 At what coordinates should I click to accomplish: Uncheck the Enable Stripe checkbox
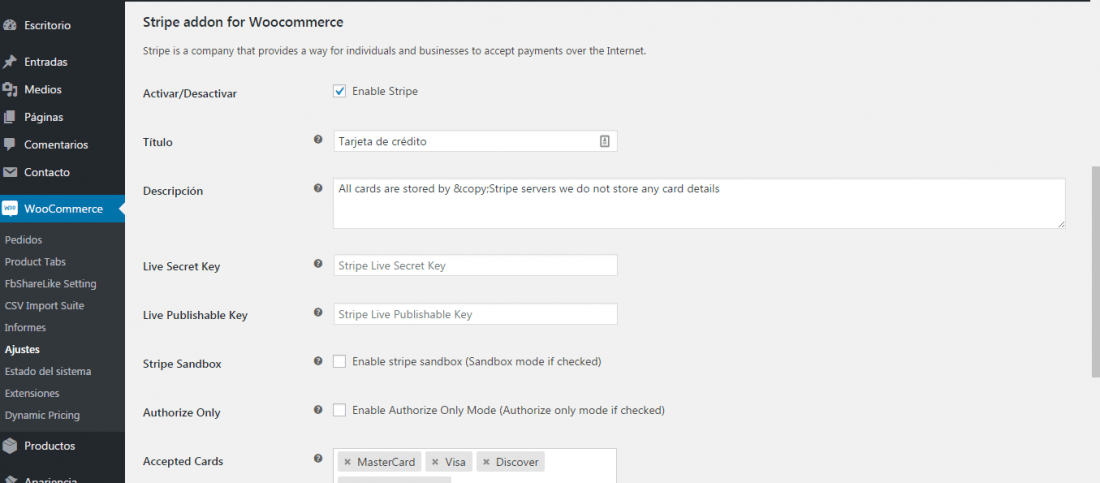click(x=340, y=91)
